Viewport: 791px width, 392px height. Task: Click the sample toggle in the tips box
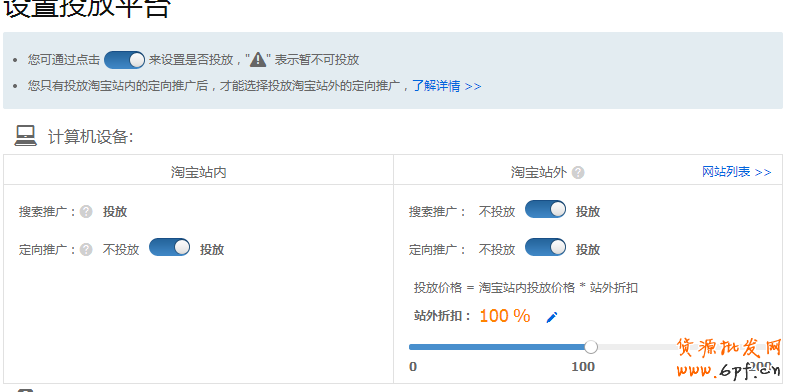pos(124,60)
